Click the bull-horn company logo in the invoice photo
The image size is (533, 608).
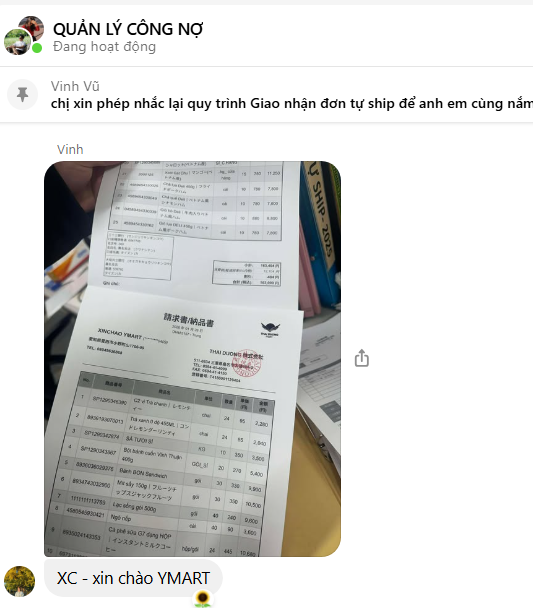point(270,329)
